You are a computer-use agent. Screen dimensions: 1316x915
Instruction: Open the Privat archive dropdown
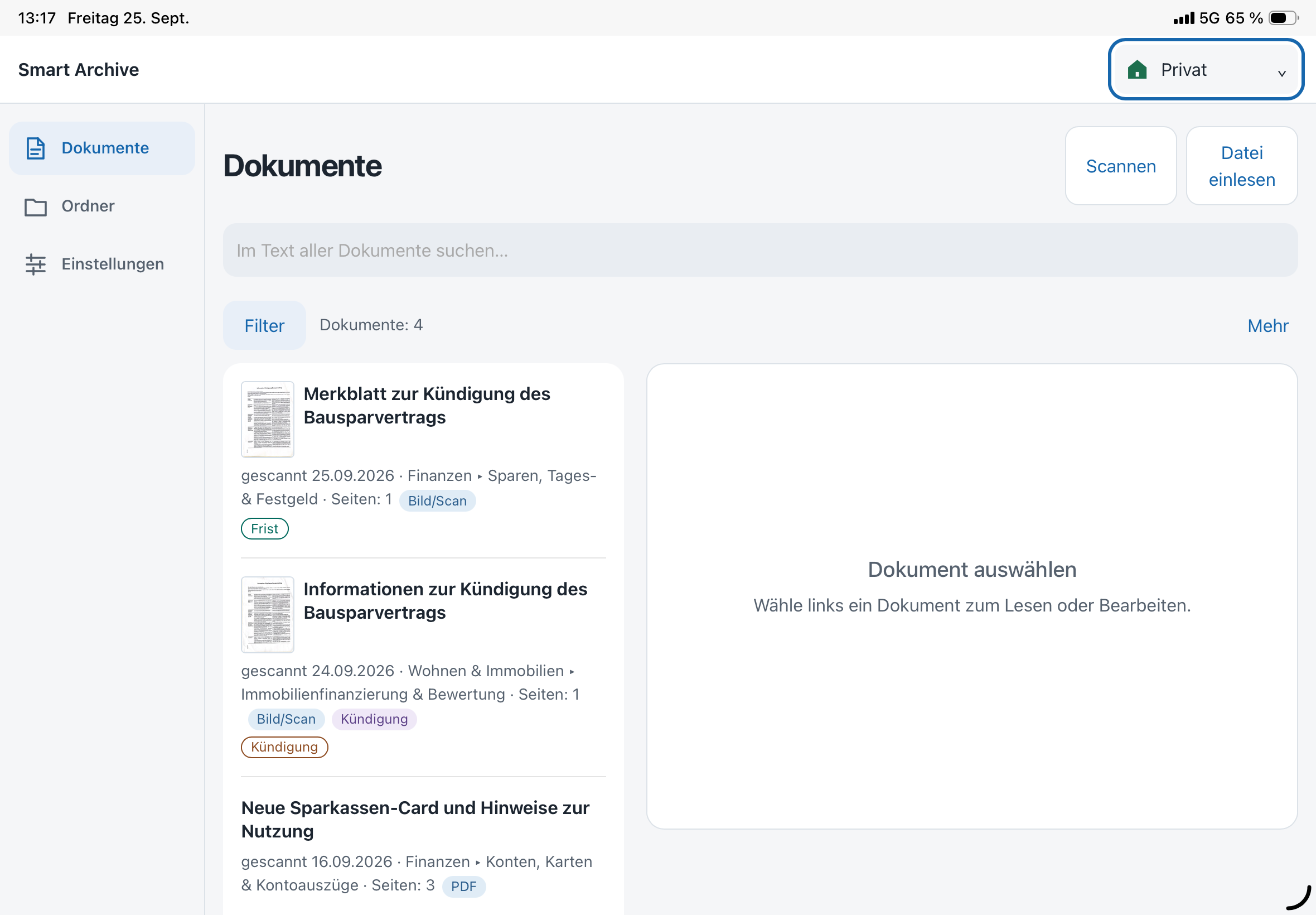point(1206,69)
